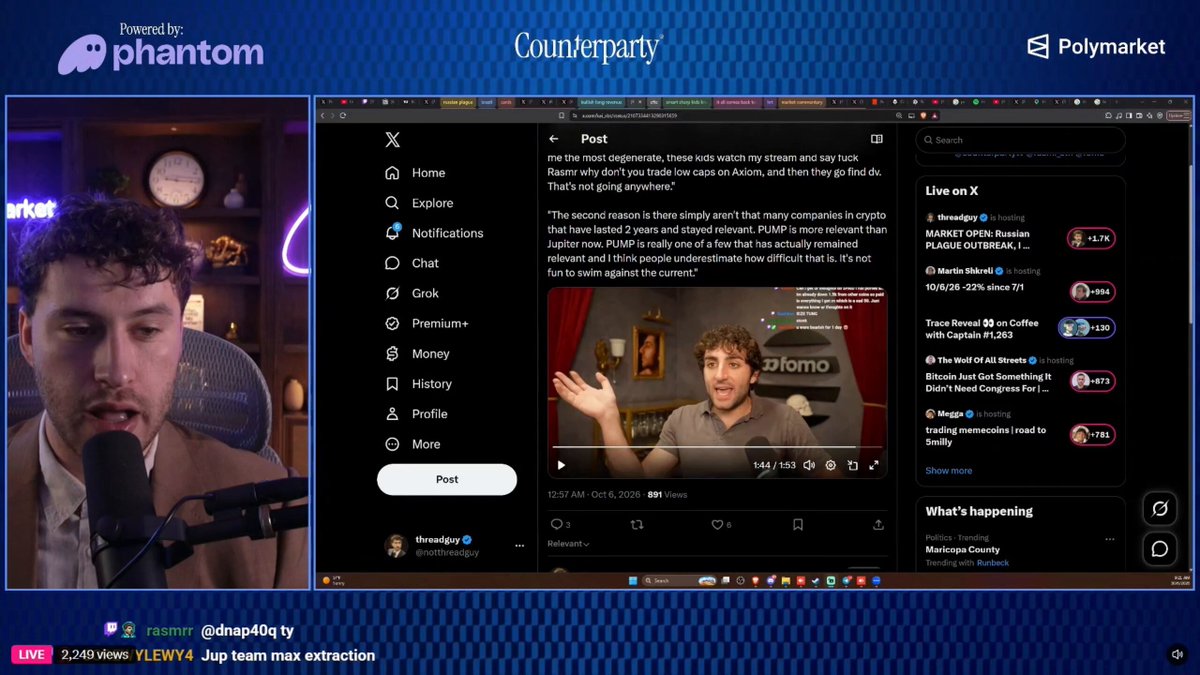The image size is (1200, 675).
Task: Expand the video to fullscreen
Action: pos(874,465)
